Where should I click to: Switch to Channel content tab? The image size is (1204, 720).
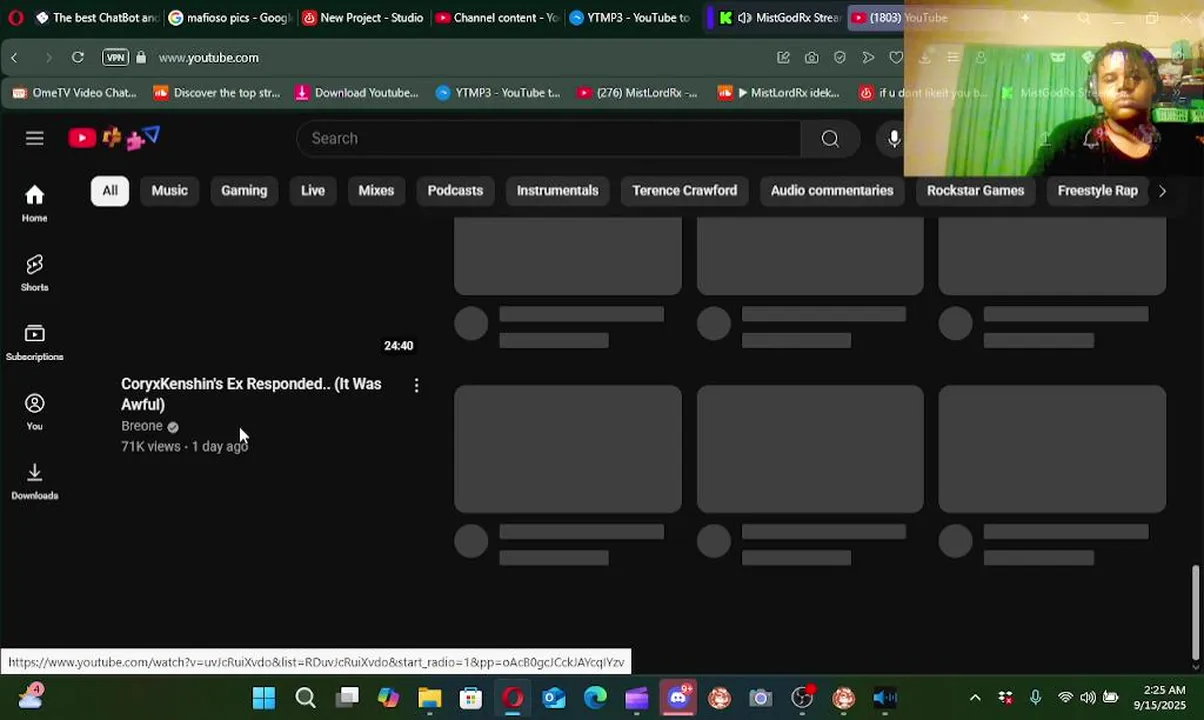click(497, 17)
